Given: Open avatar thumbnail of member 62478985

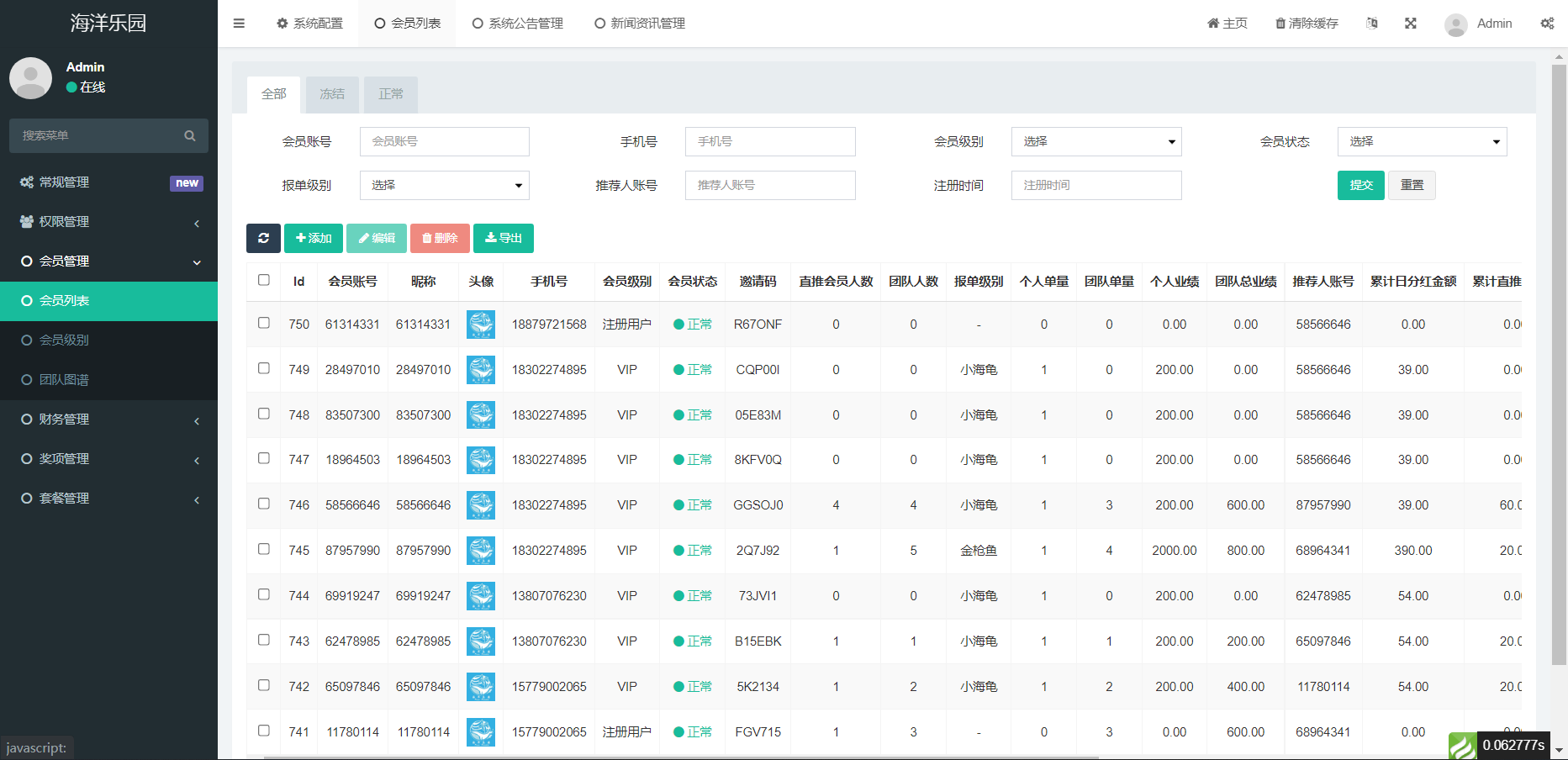Looking at the screenshot, I should 481,641.
